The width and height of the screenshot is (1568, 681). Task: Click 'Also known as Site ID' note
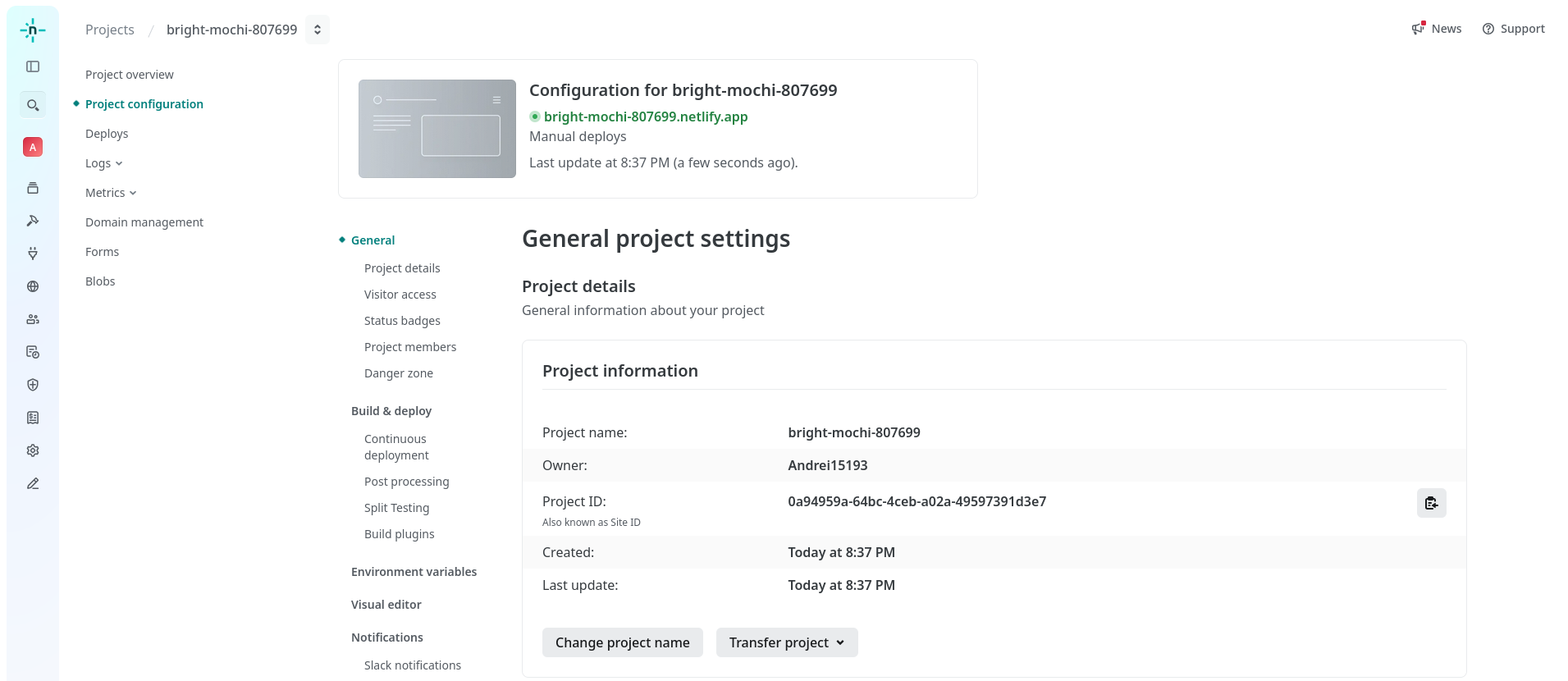coord(592,523)
